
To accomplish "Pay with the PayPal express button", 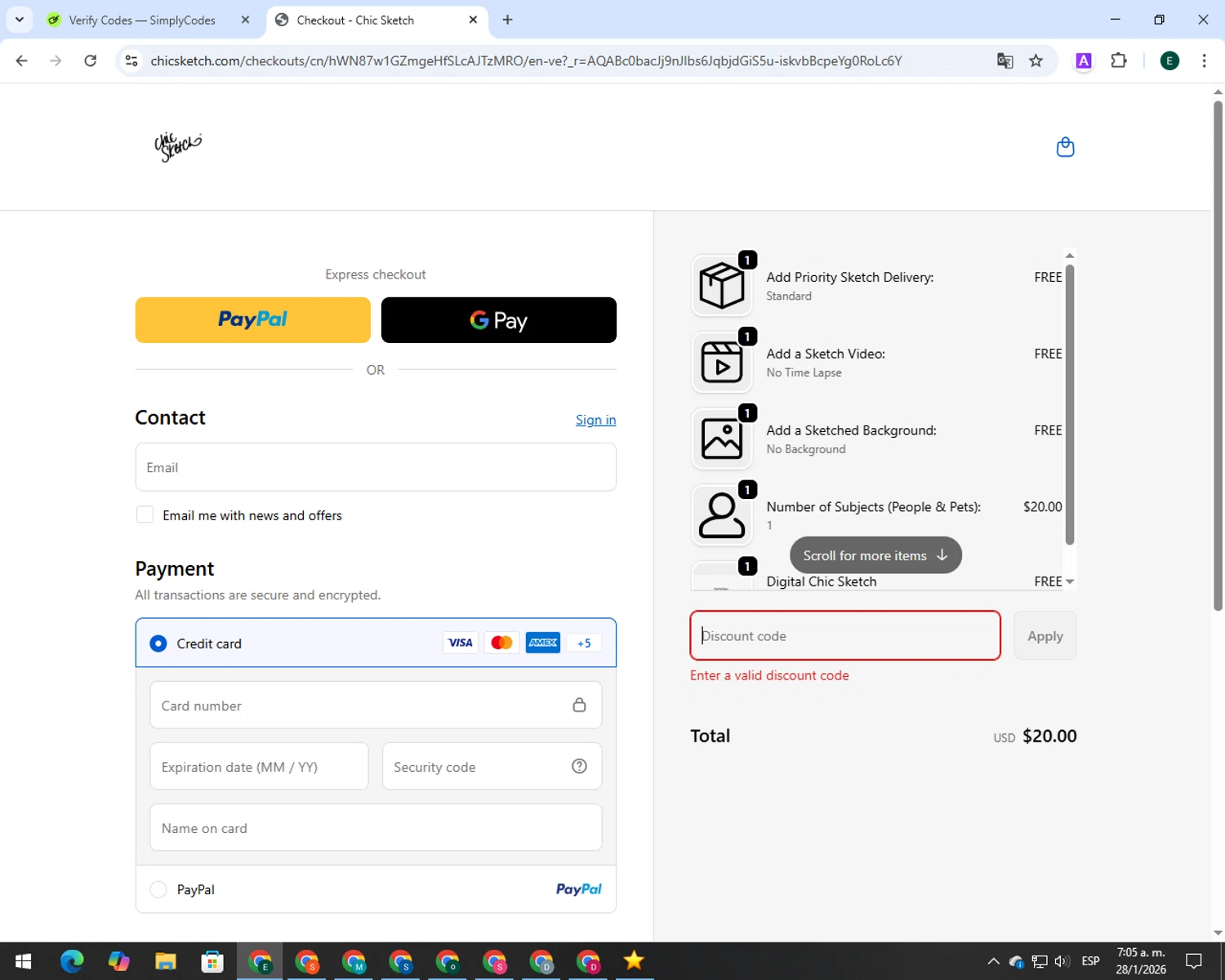I will pyautogui.click(x=252, y=319).
